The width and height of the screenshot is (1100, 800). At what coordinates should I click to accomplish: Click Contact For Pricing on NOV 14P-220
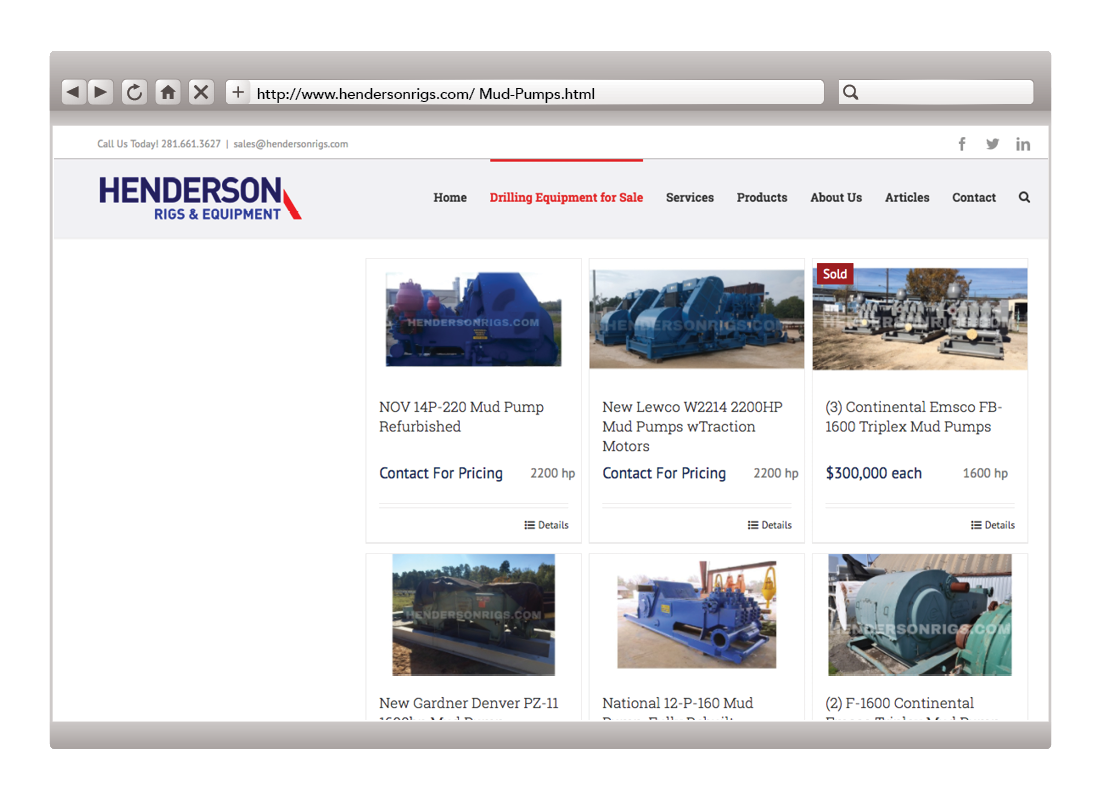point(441,473)
